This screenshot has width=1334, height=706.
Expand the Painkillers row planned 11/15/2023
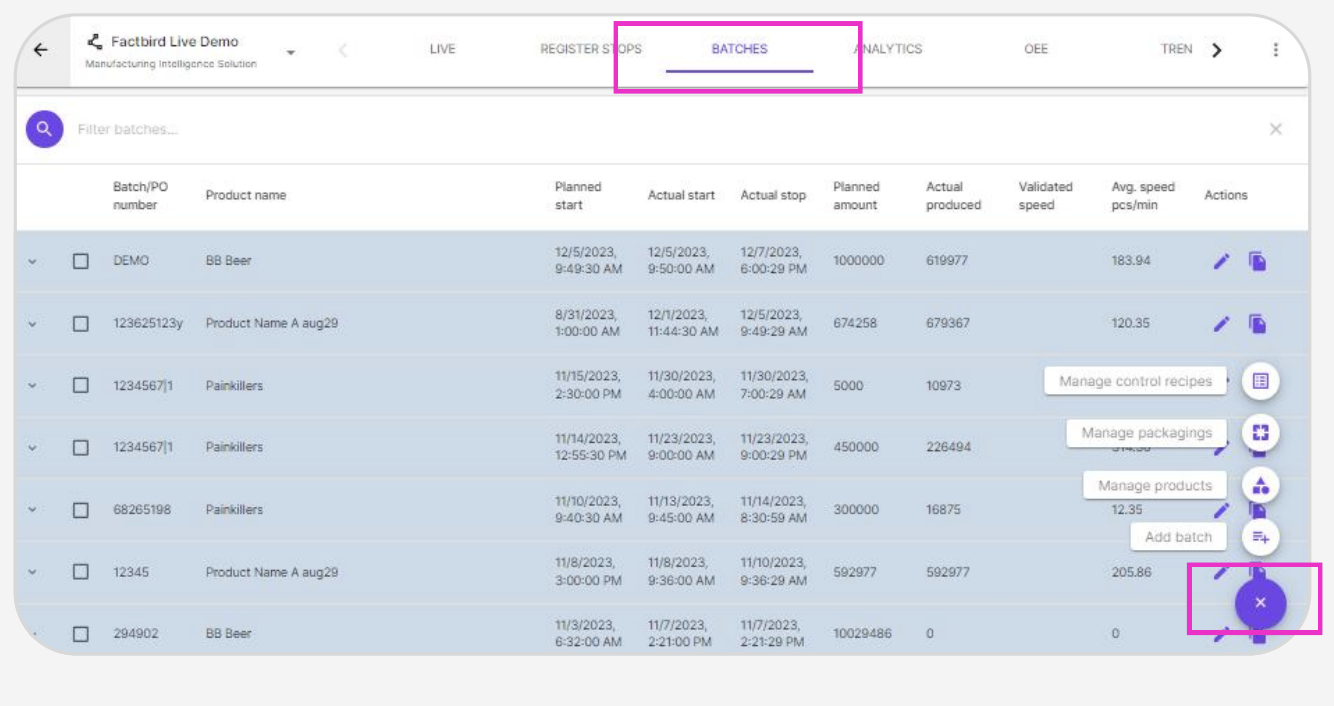click(x=32, y=386)
